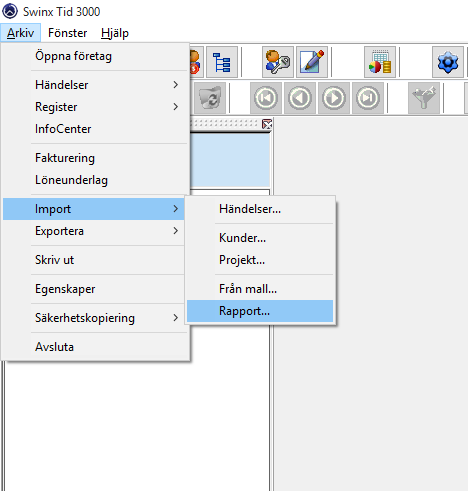Screen dimensions: 468x491
Task: Click the filter funnel icon
Action: point(424,98)
